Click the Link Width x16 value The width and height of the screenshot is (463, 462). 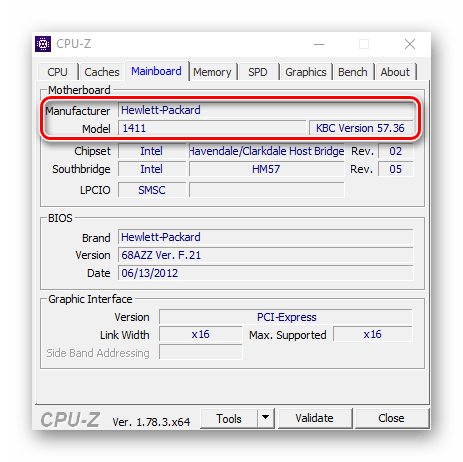click(x=201, y=334)
